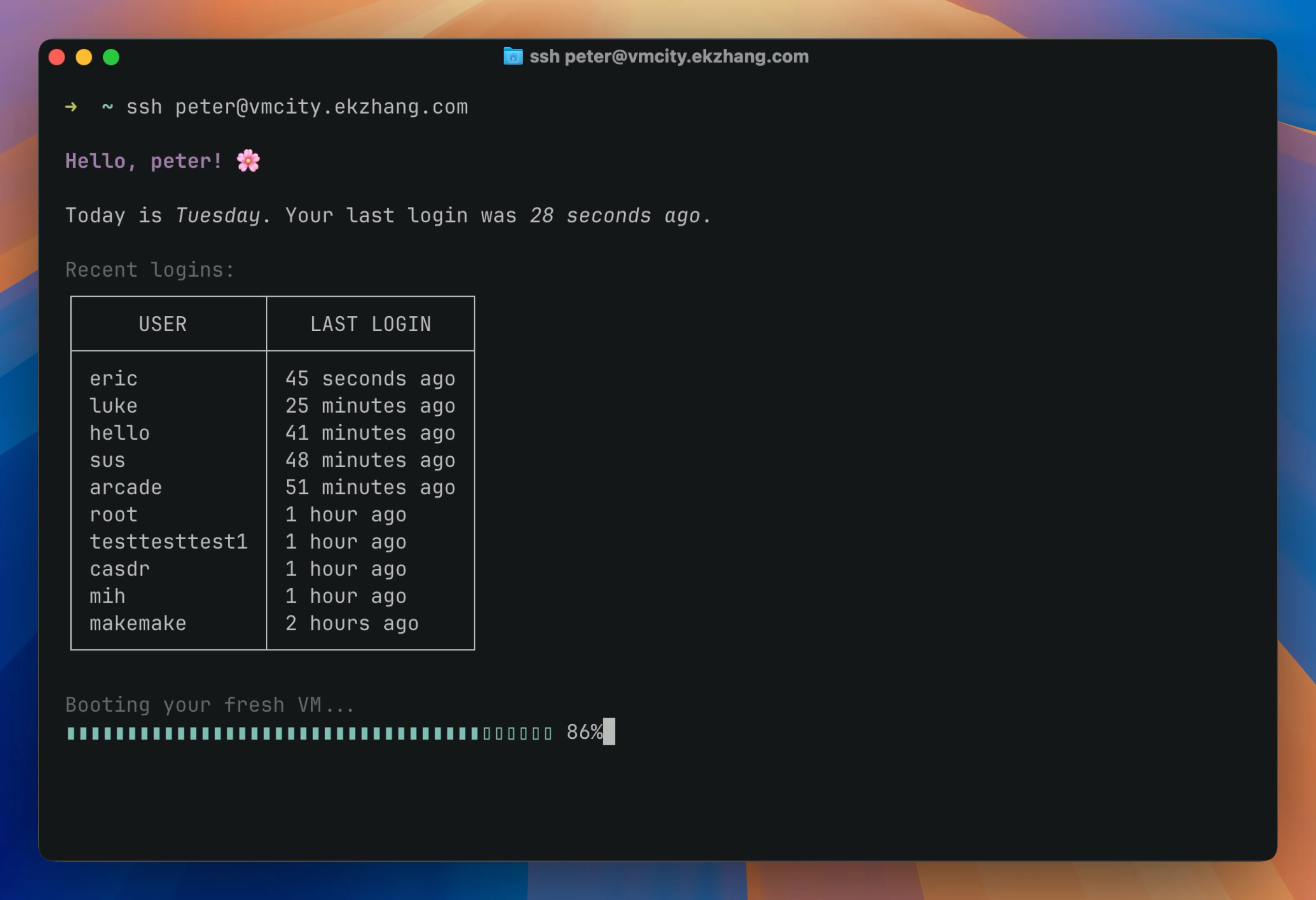Screen dimensions: 1316x900
Task: Click the yellow minimize window button
Action: click(84, 57)
